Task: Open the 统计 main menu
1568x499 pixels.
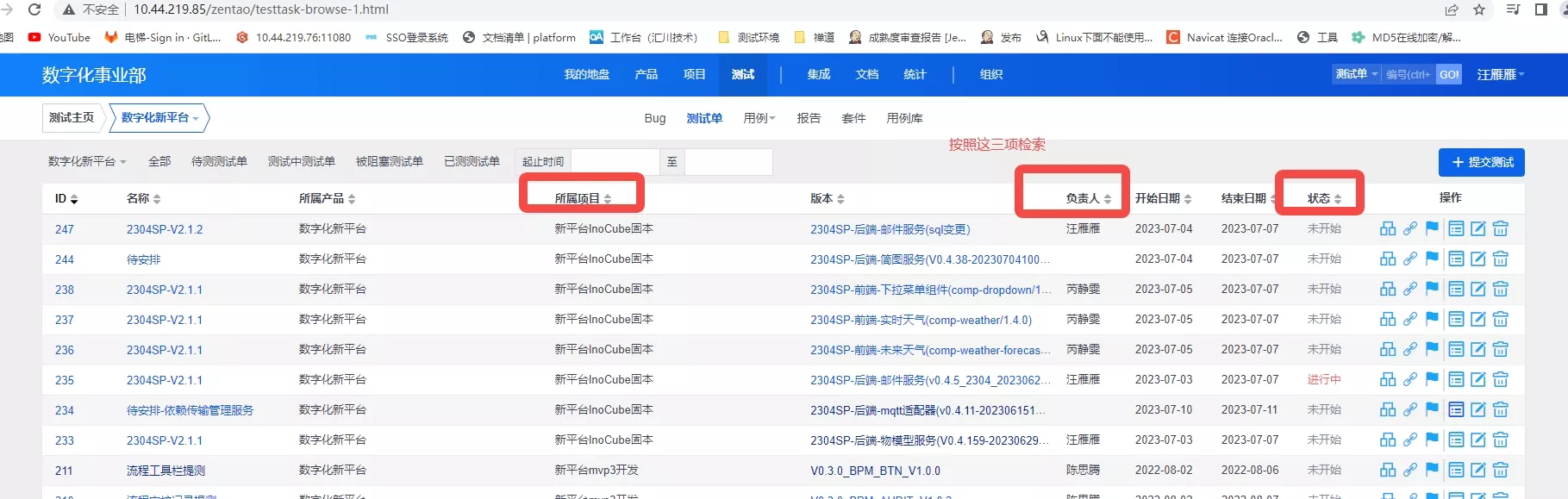Action: click(915, 75)
